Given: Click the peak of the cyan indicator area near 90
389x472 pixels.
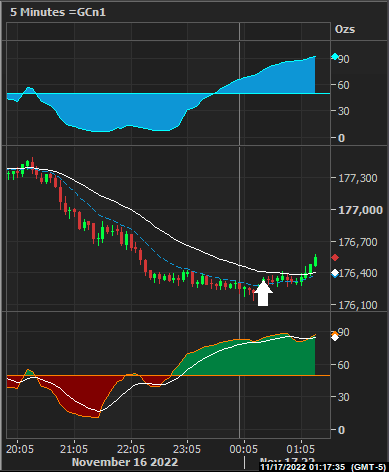Looking at the screenshot, I should point(314,57).
